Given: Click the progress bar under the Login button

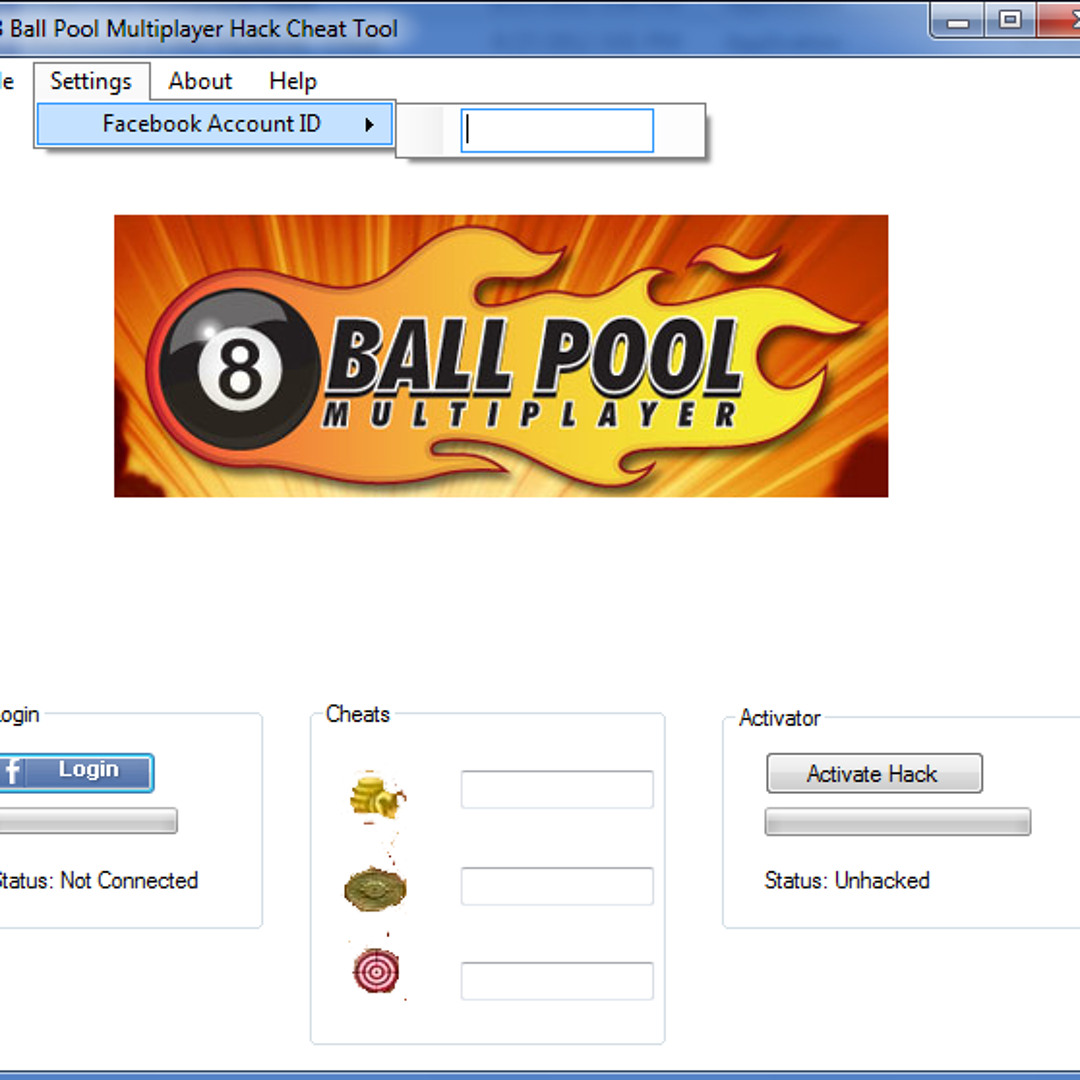Looking at the screenshot, I should pos(88,821).
